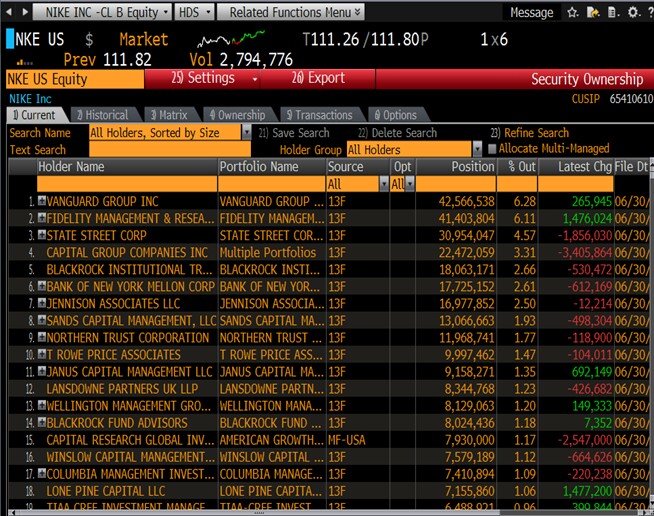Open the export folder icon in top bar
This screenshot has width=654, height=516.
593,13
